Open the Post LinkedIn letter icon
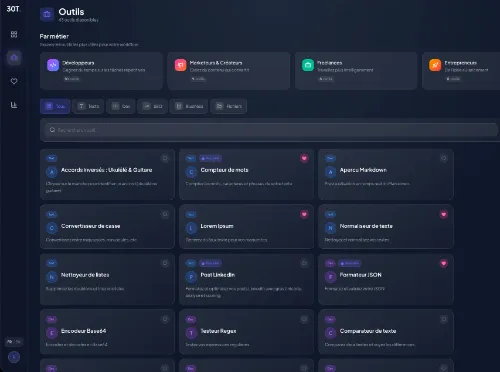The image size is (500, 372). pos(191,277)
